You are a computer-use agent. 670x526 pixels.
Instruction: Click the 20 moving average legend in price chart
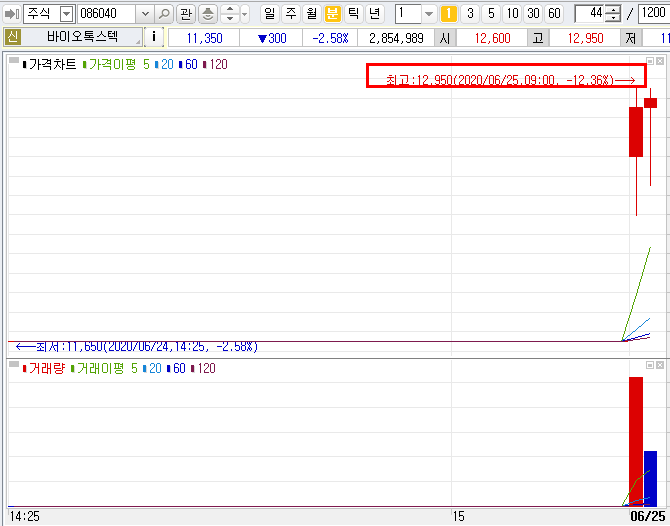(x=164, y=65)
